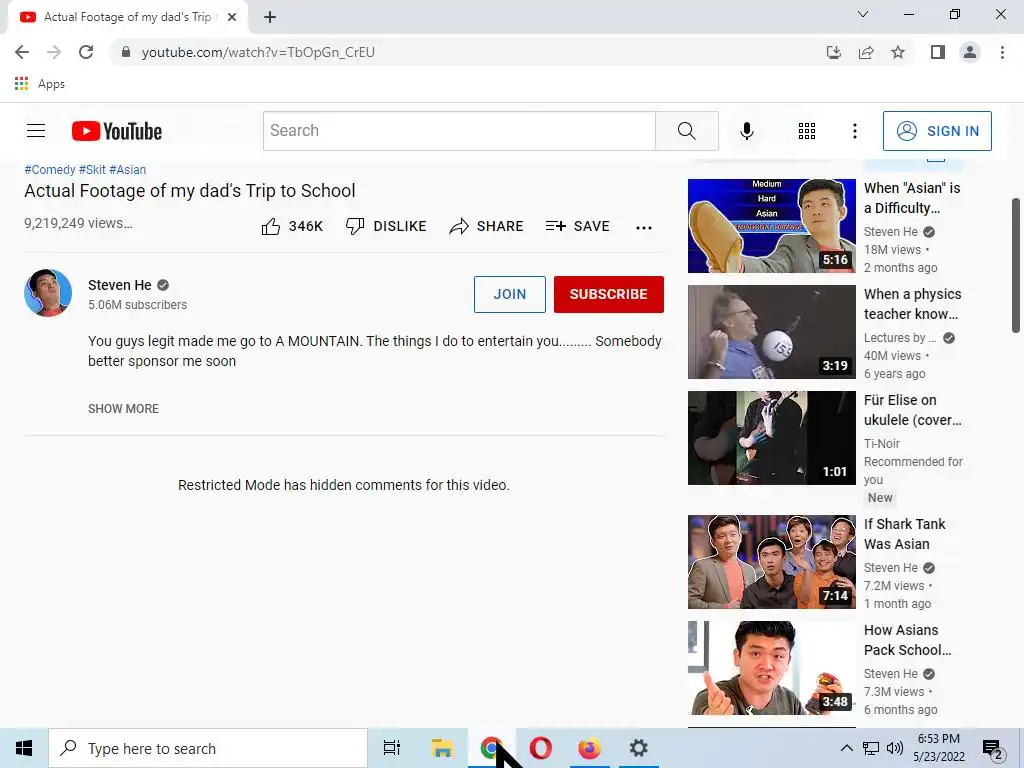Open more actions ellipsis under video
The width and height of the screenshot is (1024, 768).
point(644,227)
